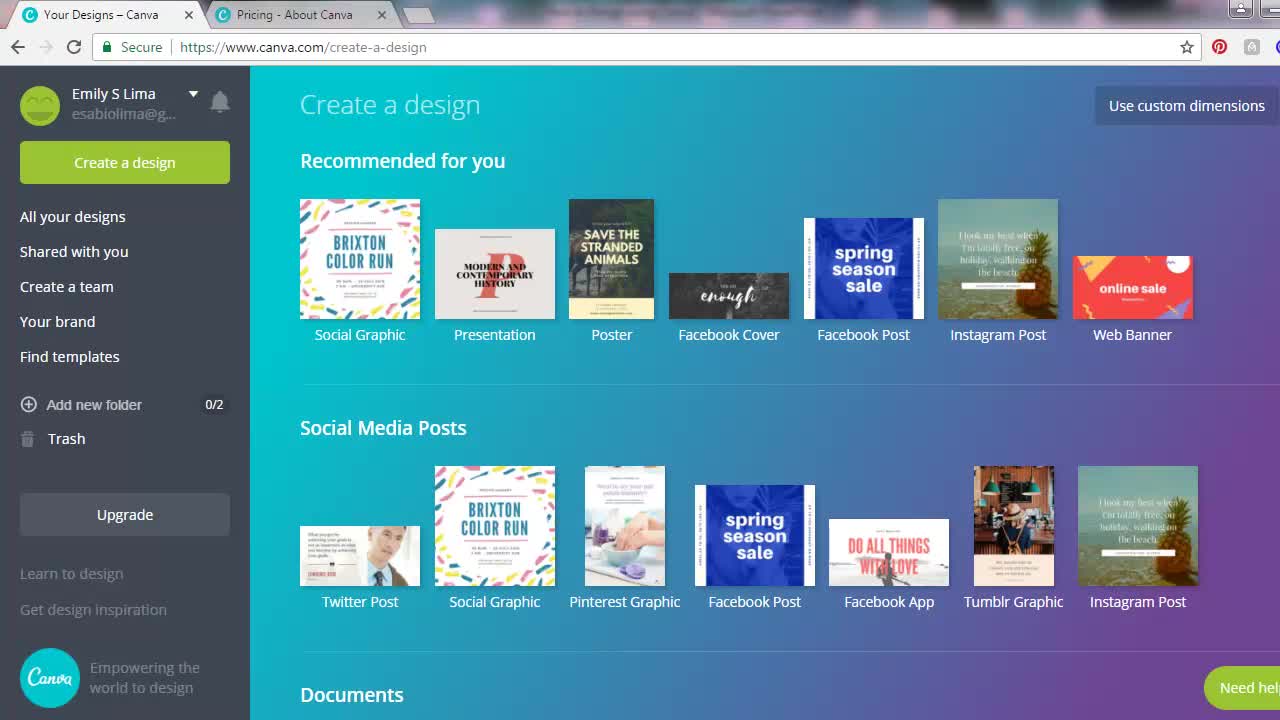The image size is (1280, 720).
Task: Click the Social Media Posts heading
Action: pos(384,428)
